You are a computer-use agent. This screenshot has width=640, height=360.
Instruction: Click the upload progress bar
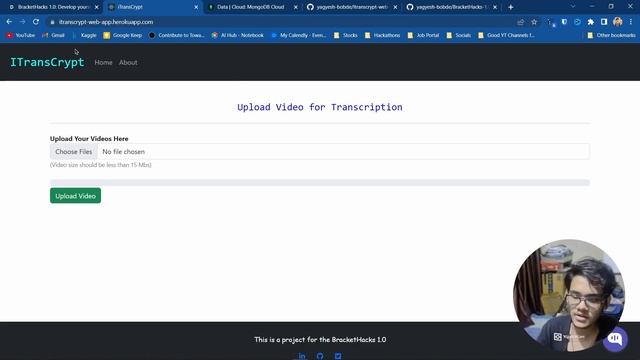(x=320, y=182)
